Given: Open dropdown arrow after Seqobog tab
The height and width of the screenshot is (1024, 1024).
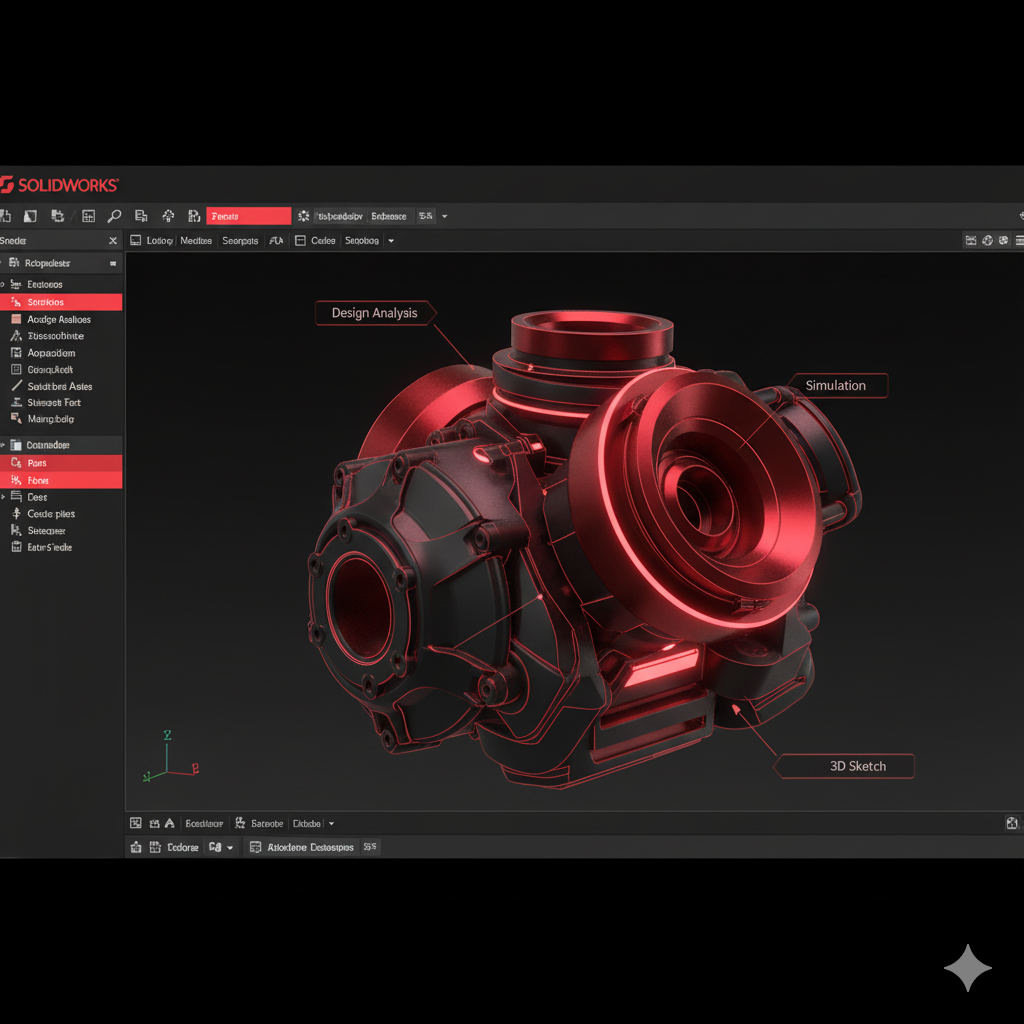Looking at the screenshot, I should [391, 241].
